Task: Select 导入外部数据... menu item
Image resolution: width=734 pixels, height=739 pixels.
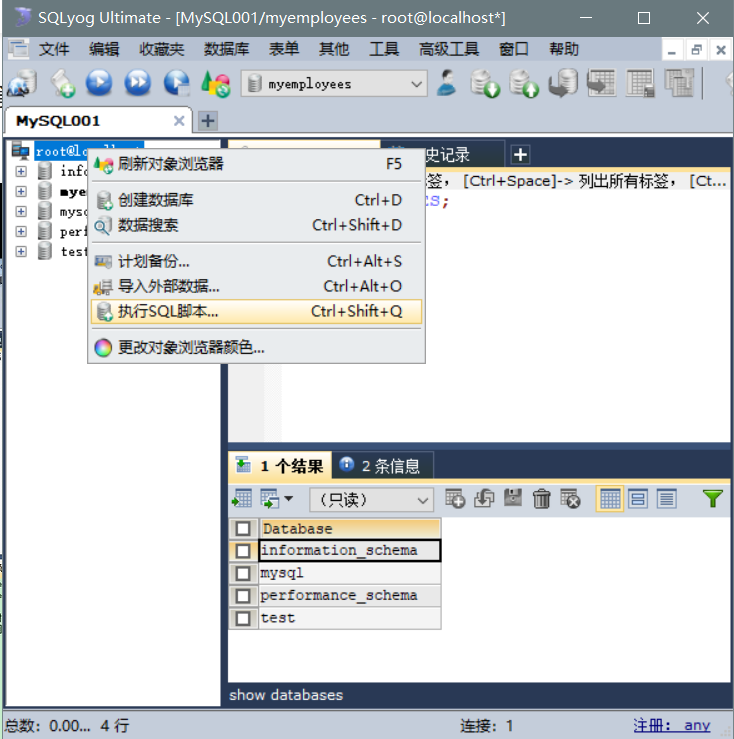Action: point(256,286)
